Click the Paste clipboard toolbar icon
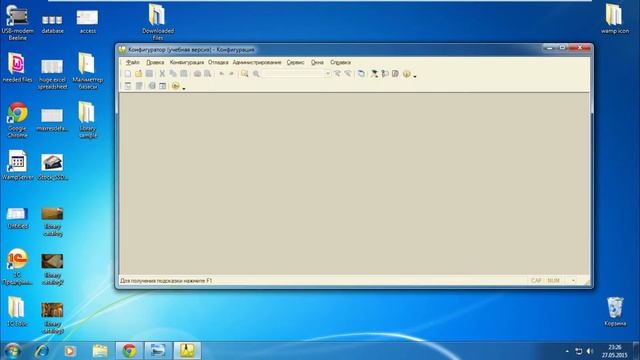Viewport: 640px width, 360px height. pyautogui.click(x=184, y=74)
